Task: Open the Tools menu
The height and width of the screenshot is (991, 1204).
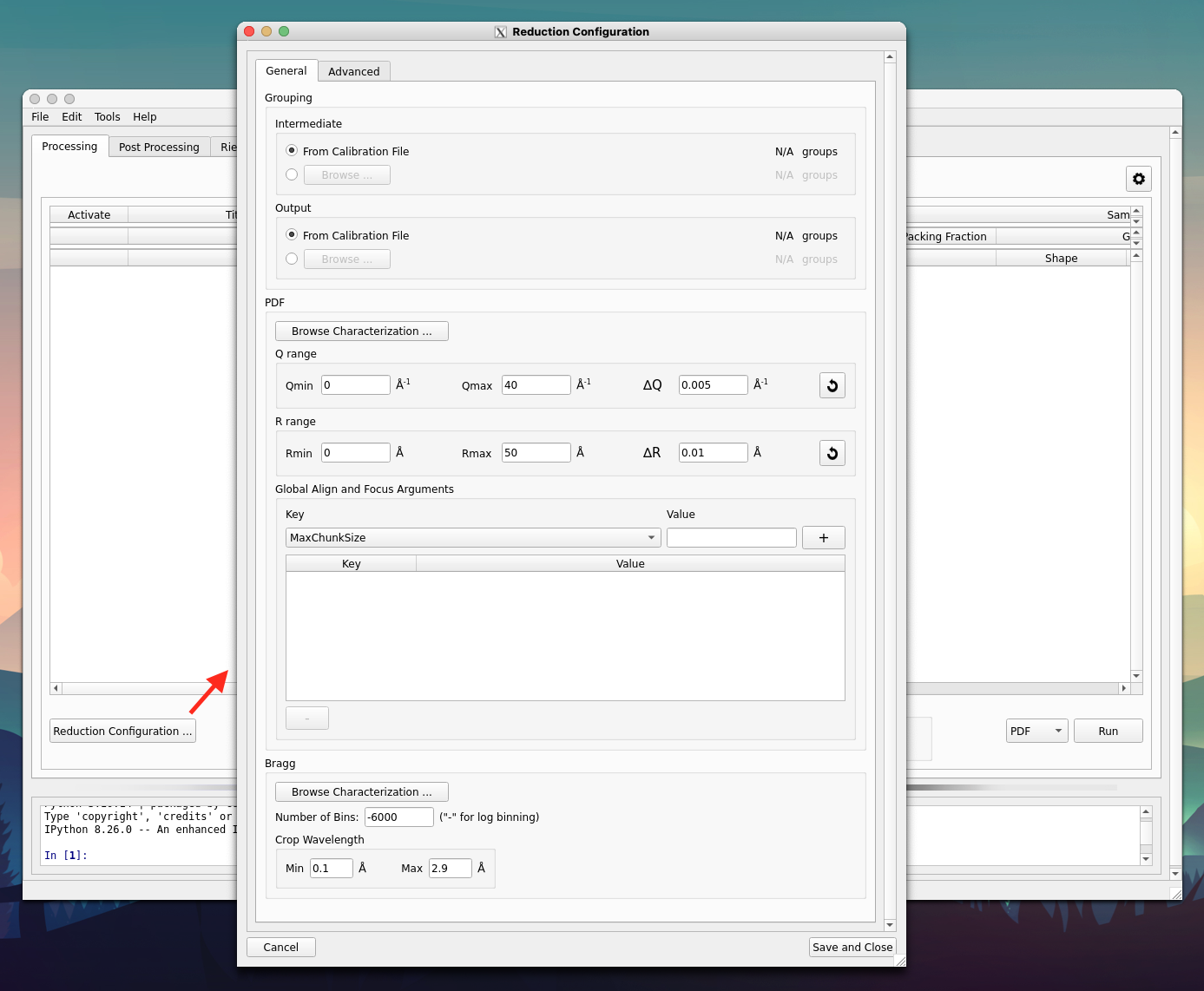Action: [107, 117]
